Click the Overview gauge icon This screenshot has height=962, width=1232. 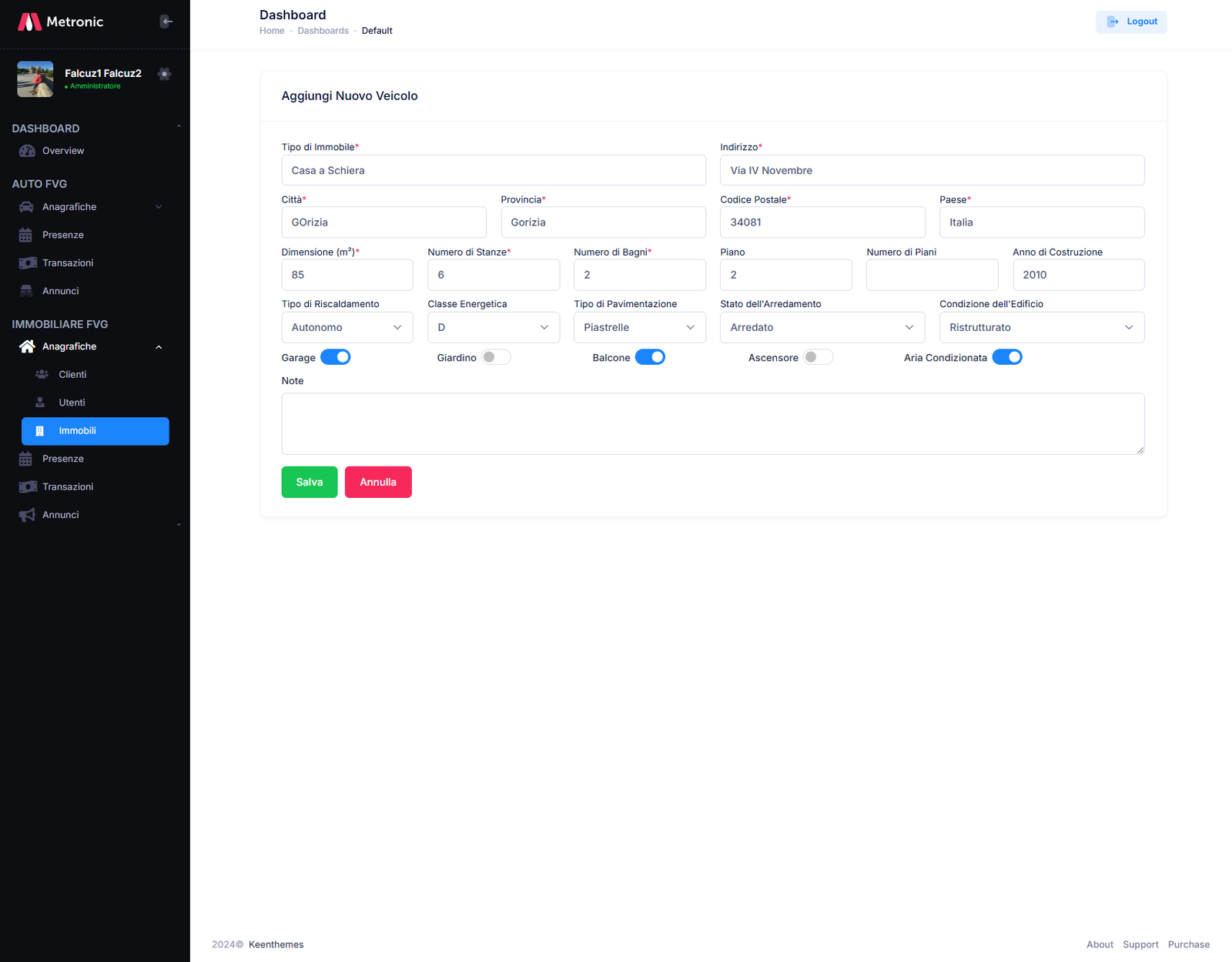tap(27, 151)
